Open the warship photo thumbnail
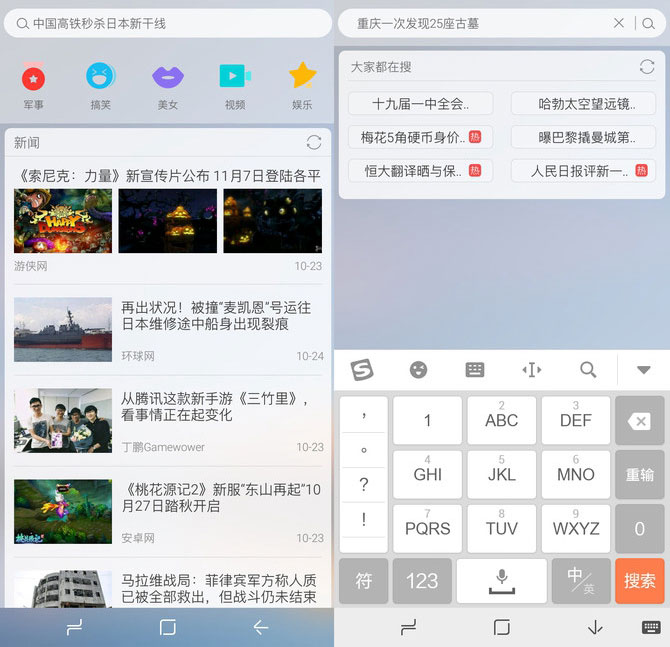This screenshot has width=670, height=647. (63, 329)
